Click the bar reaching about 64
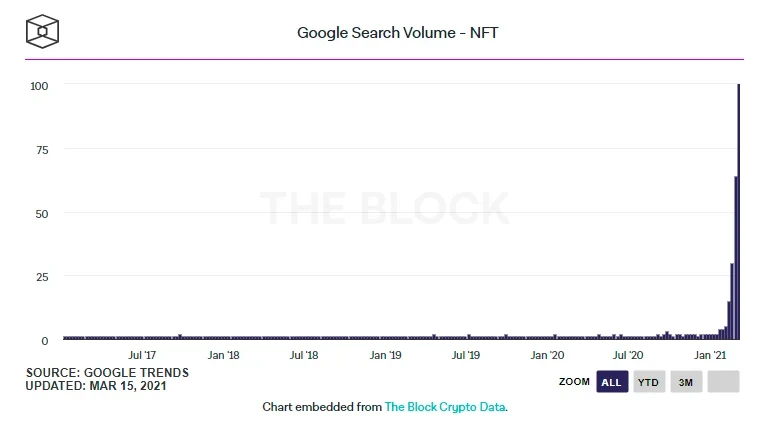Image resolution: width=766 pixels, height=423 pixels. coord(736,260)
